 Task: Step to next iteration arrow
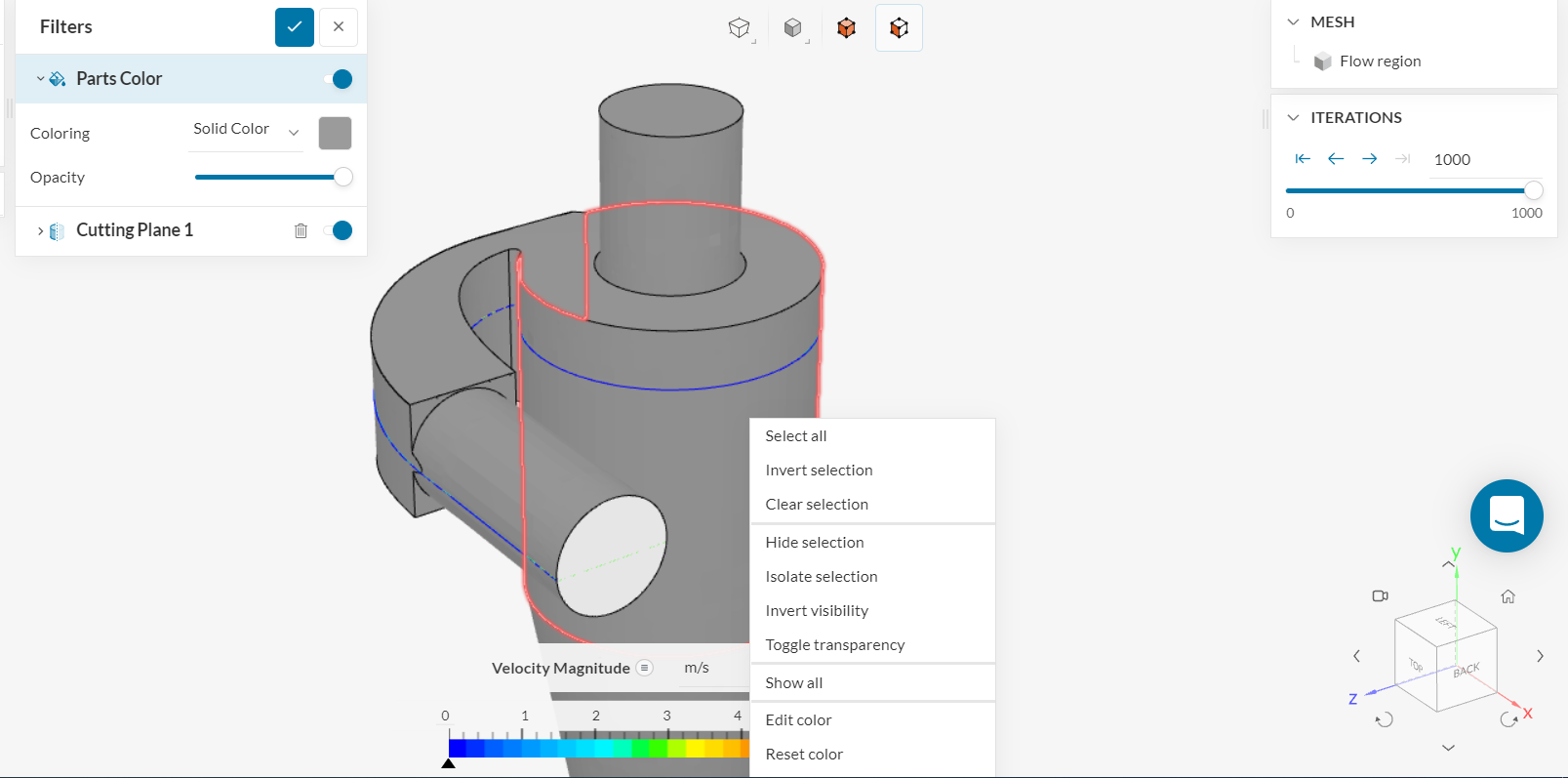1369,159
